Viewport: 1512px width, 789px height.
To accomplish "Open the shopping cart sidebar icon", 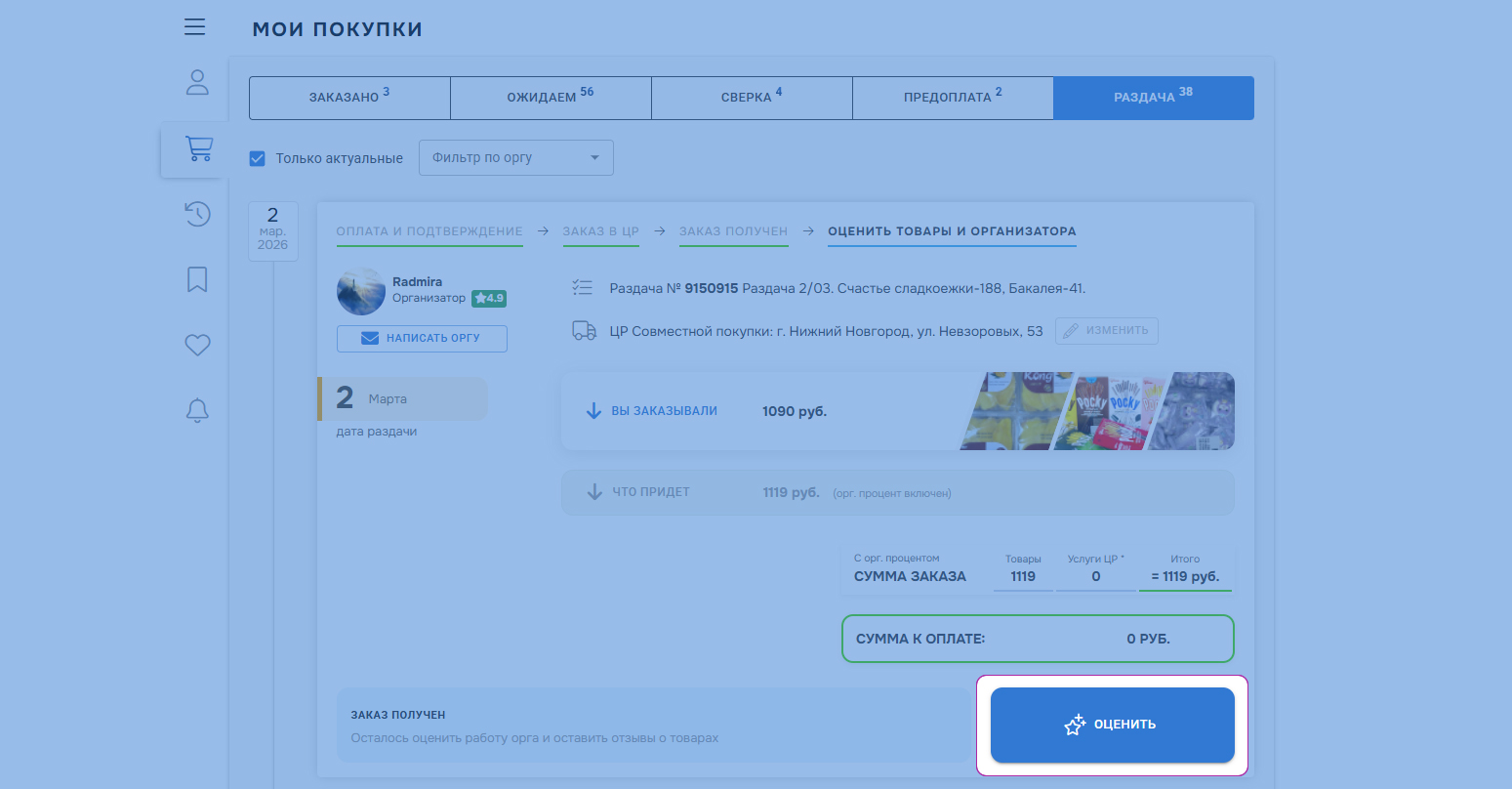I will (x=198, y=148).
